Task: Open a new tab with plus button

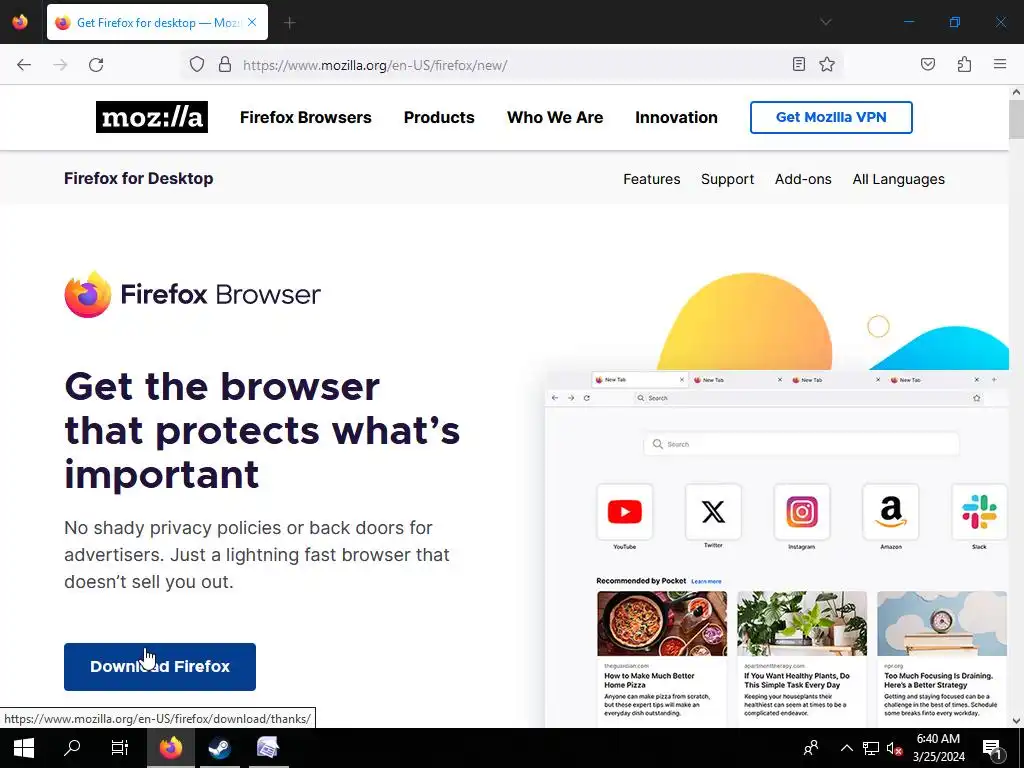Action: [290, 23]
